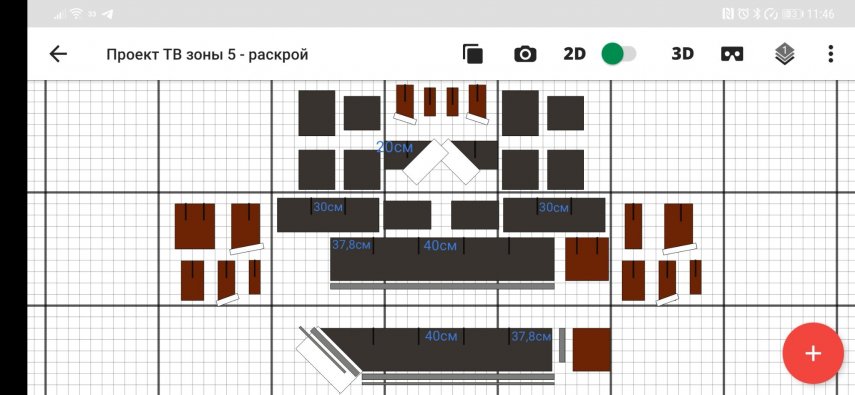Open the layers icon
Viewport: 855px width, 395px height.
click(784, 54)
